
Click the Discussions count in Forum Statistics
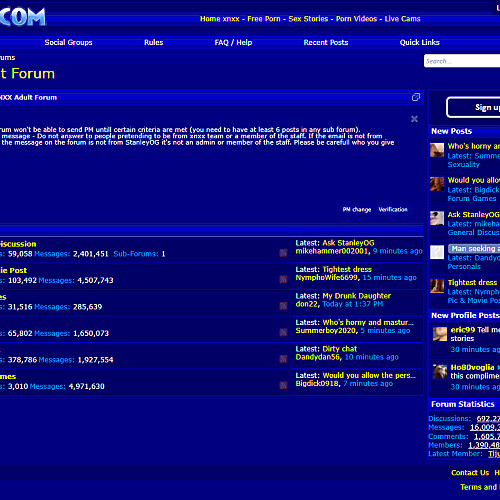488,418
